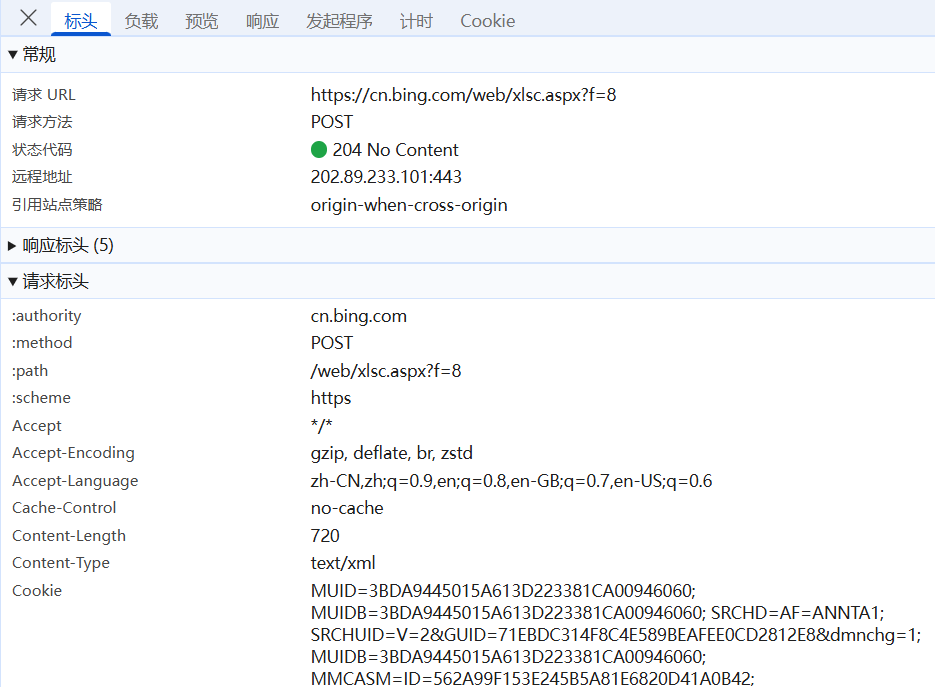This screenshot has height=687, width=935.
Task: Click the :method header name
Action: pyautogui.click(x=42, y=343)
